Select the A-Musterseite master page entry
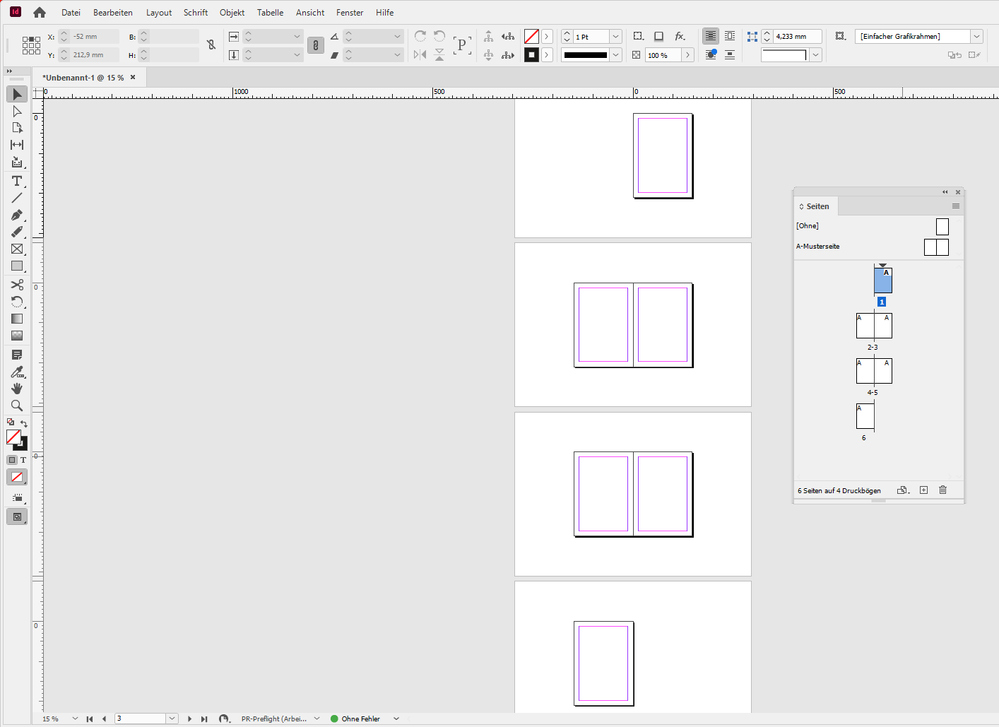Viewport: 999px width, 727px height. pos(818,246)
